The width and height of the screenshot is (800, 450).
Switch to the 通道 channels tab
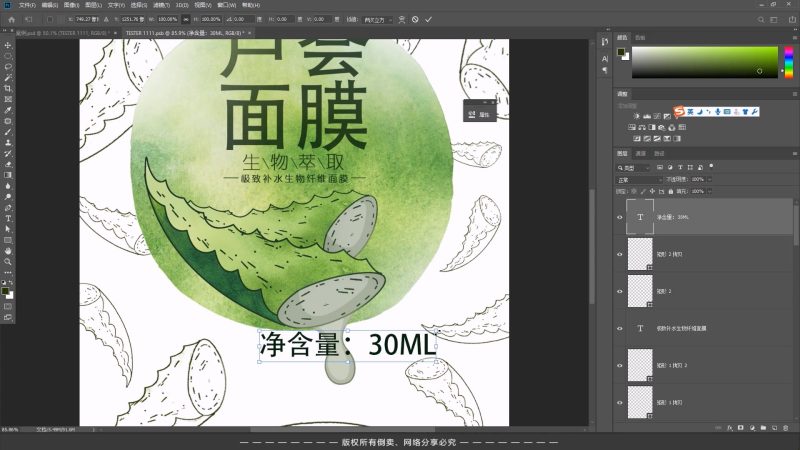641,154
